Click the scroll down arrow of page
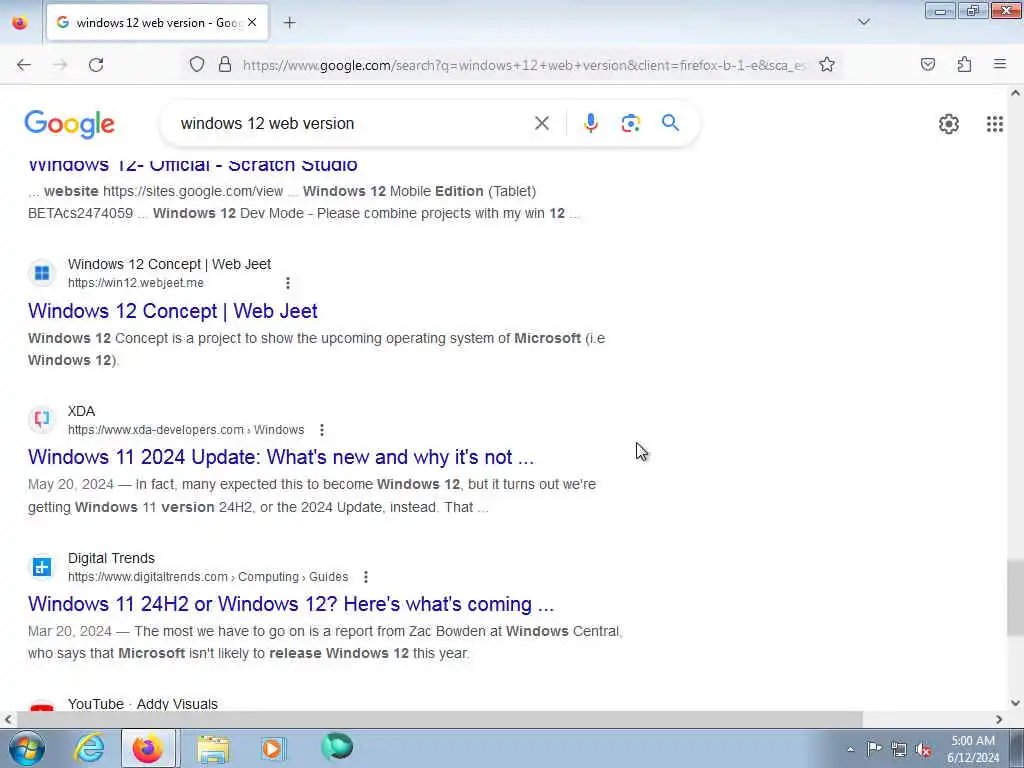Image resolution: width=1024 pixels, height=768 pixels. 1015,703
